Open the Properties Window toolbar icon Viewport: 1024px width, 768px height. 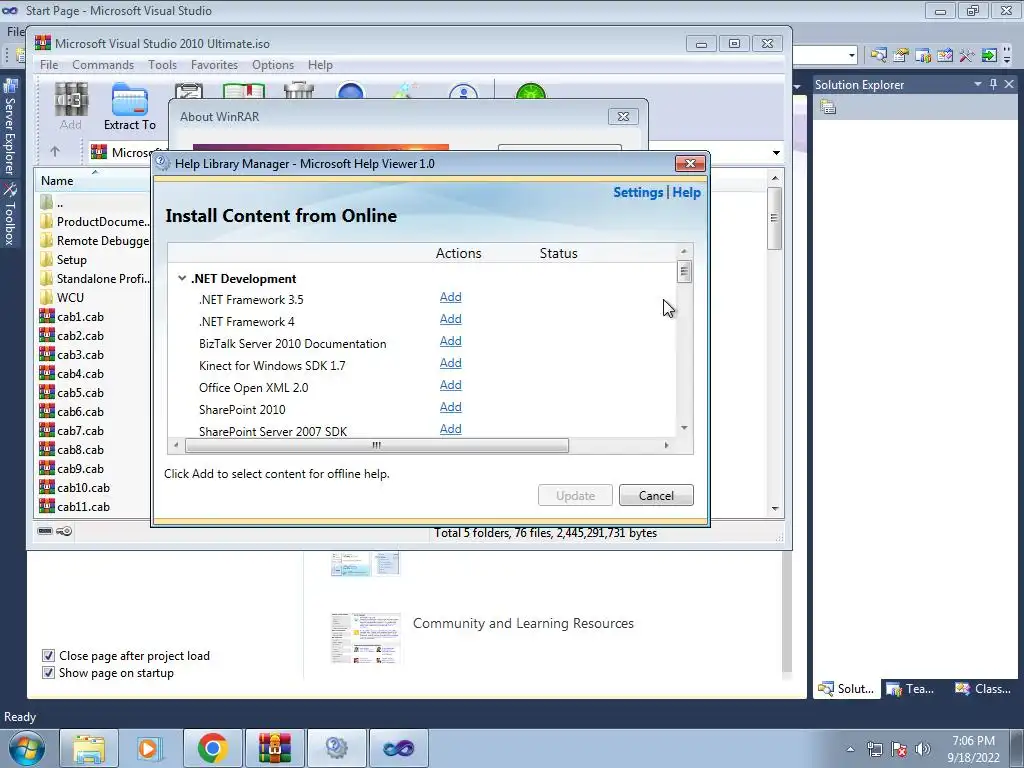tap(901, 56)
